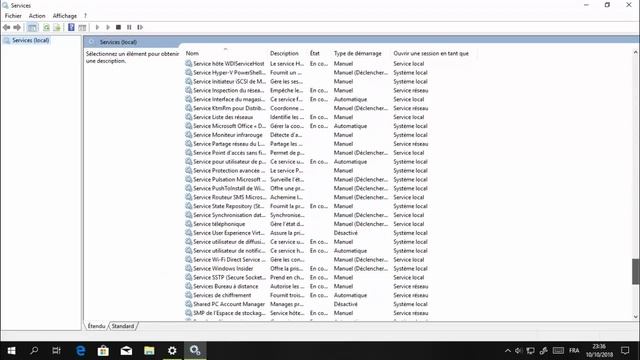Select Service KtmRm pour Distributed row
This screenshot has height=360, width=640.
pos(306,108)
